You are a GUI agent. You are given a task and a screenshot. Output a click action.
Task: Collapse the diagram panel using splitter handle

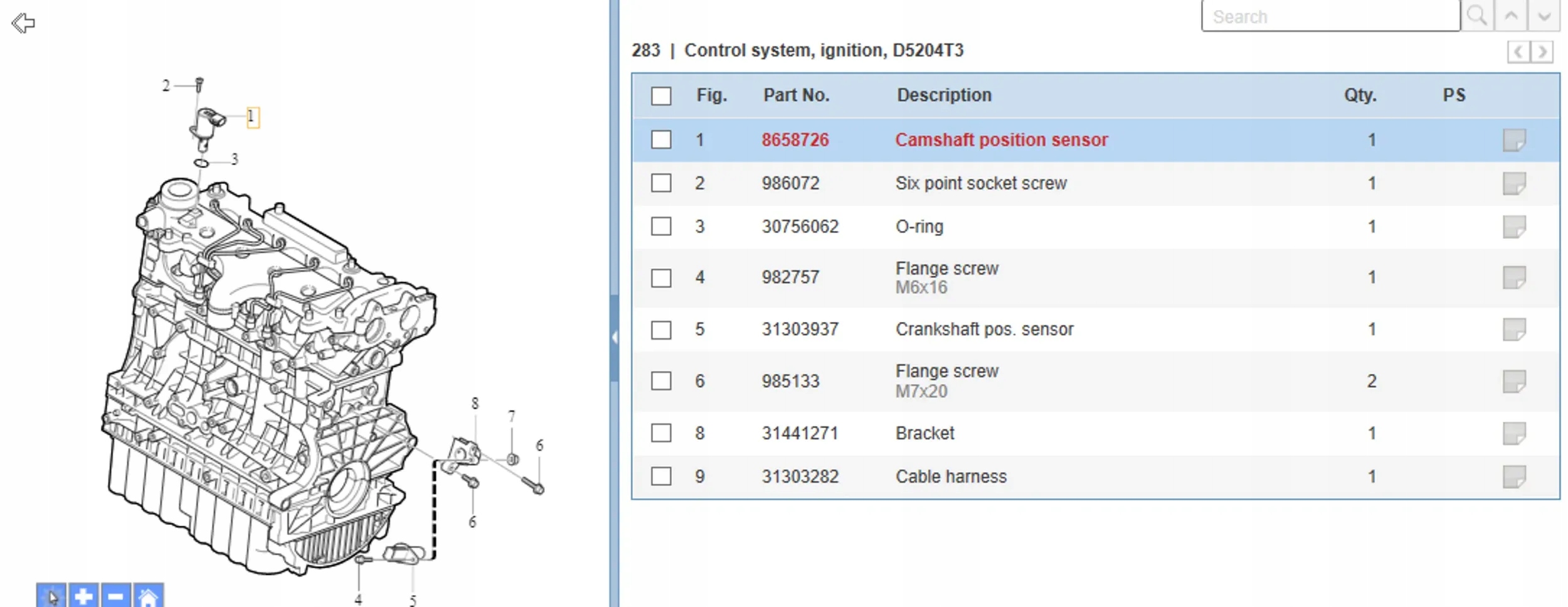click(615, 338)
